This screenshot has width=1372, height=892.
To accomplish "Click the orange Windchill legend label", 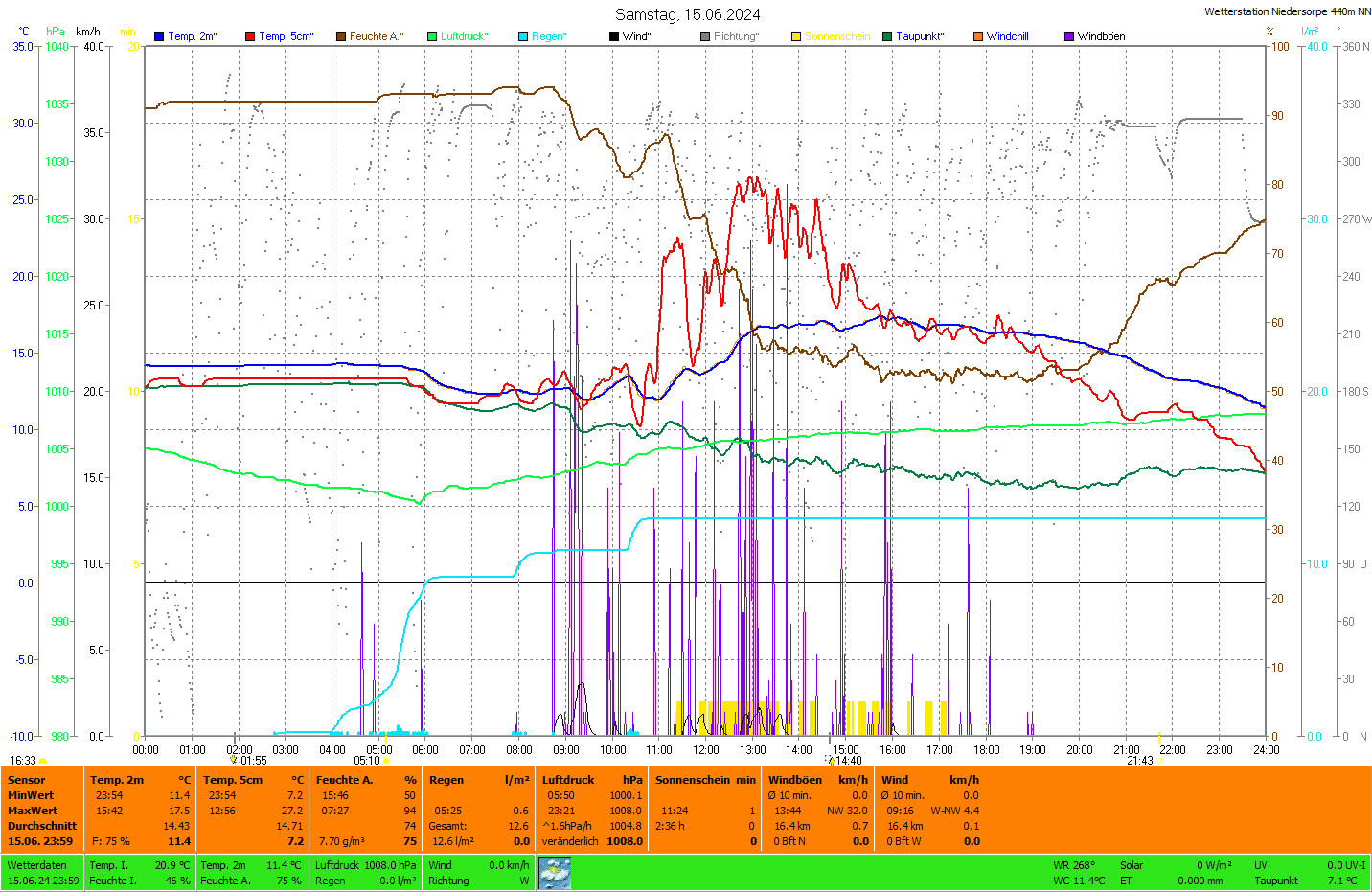I will tap(1007, 36).
